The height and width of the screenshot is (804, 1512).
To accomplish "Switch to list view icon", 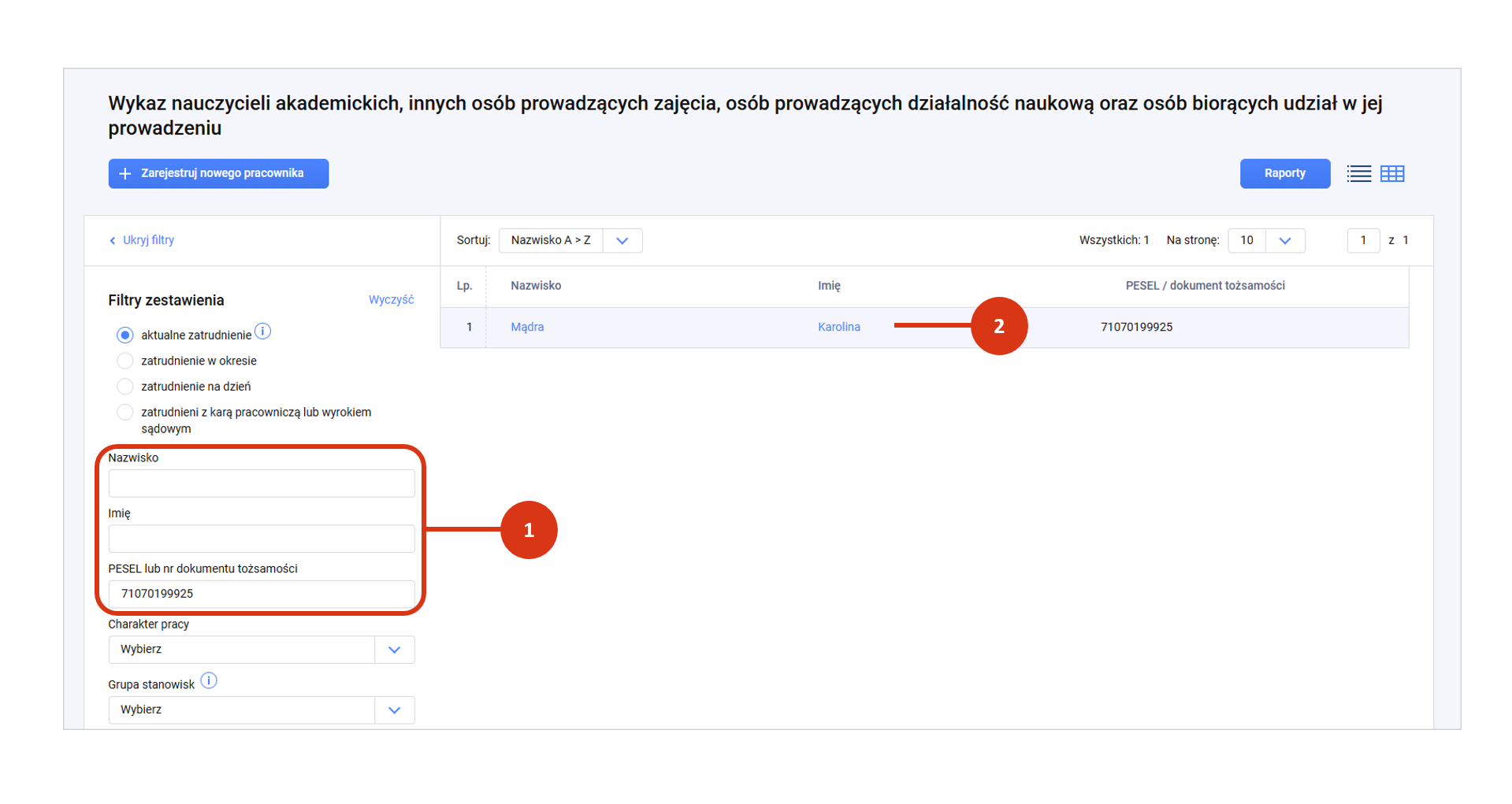I will click(x=1358, y=174).
